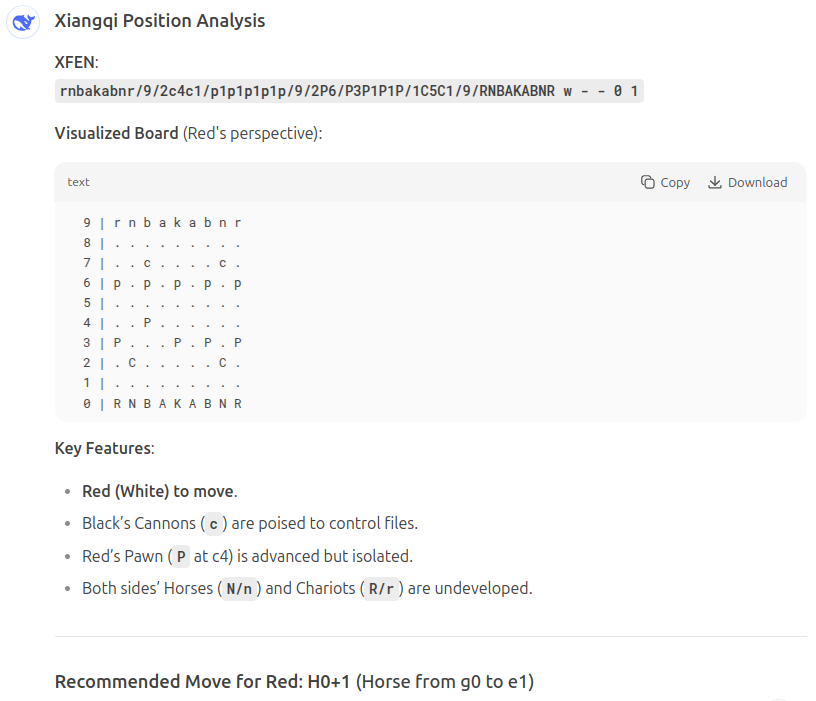Viewport: 816px width, 701px height.
Task: Click the inline code 'R/r' for Chariots
Action: coord(381,588)
